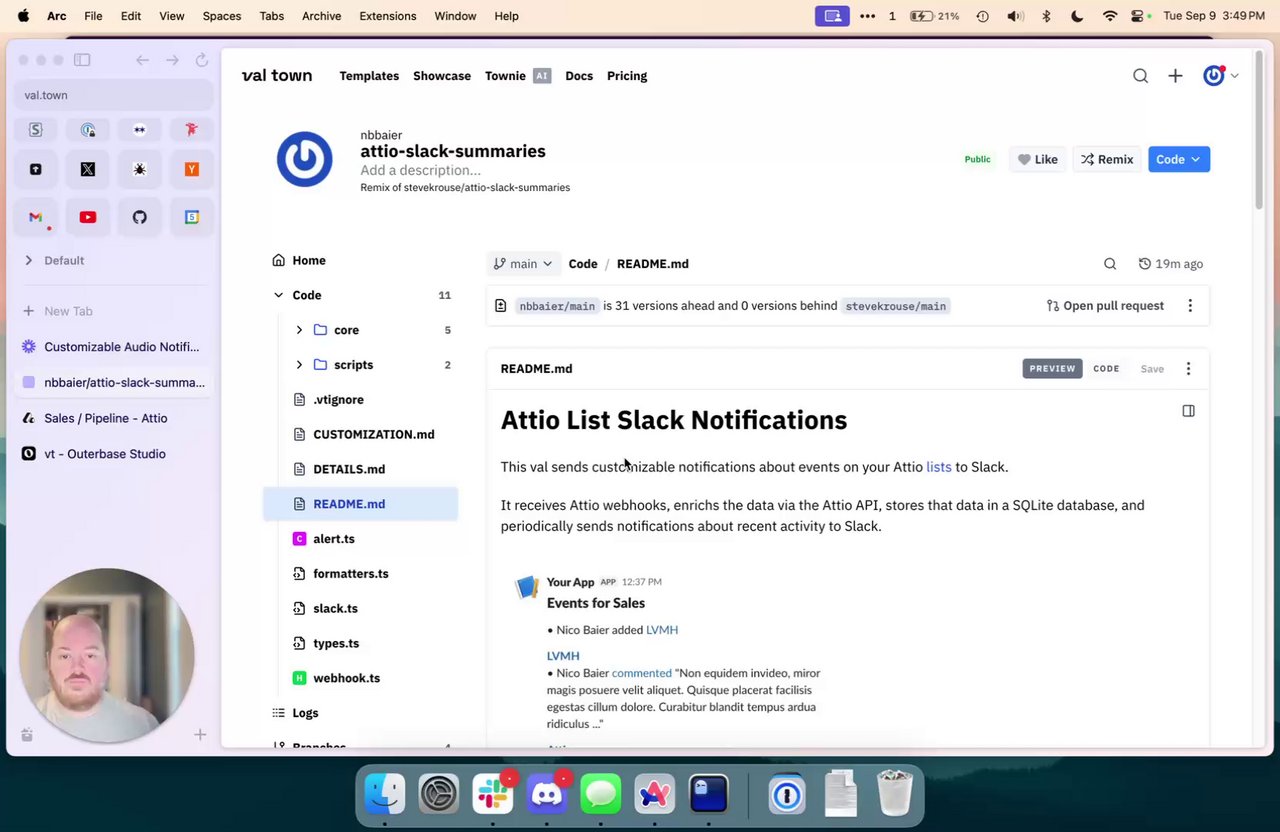
Task: Open the Docs nav link
Action: pos(579,76)
